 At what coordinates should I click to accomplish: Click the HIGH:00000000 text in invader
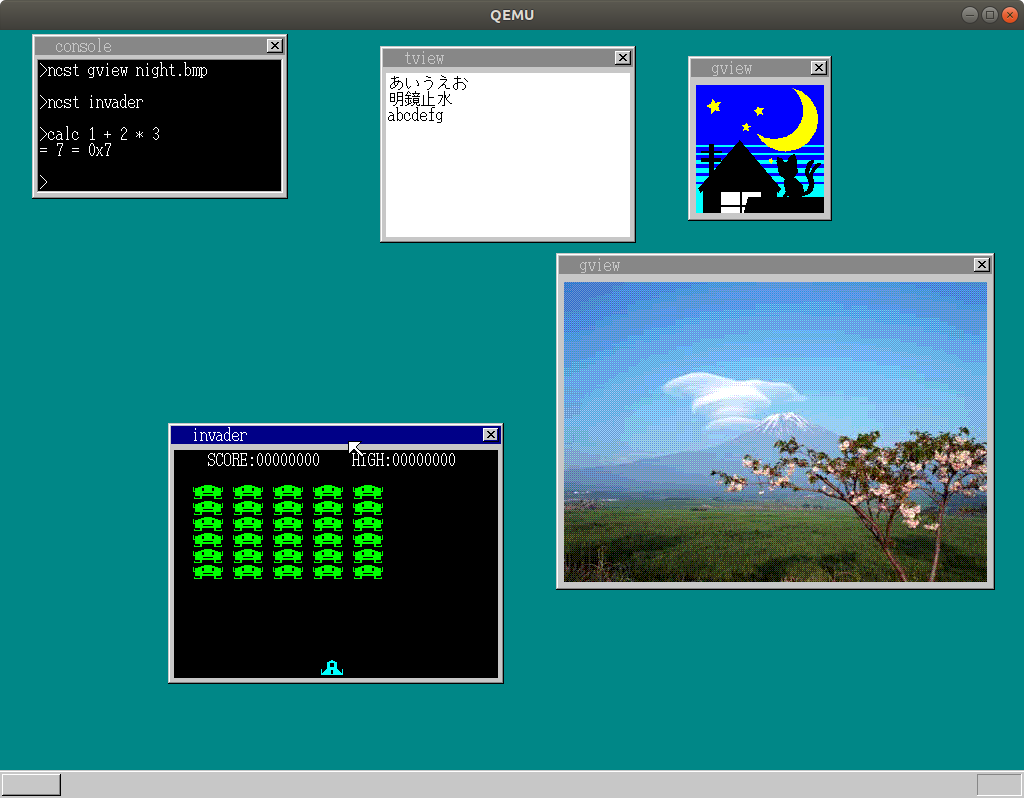point(403,460)
